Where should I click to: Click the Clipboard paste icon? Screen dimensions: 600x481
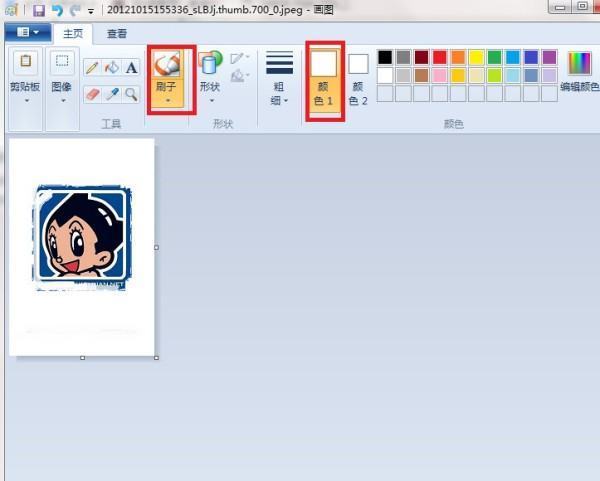click(x=26, y=61)
